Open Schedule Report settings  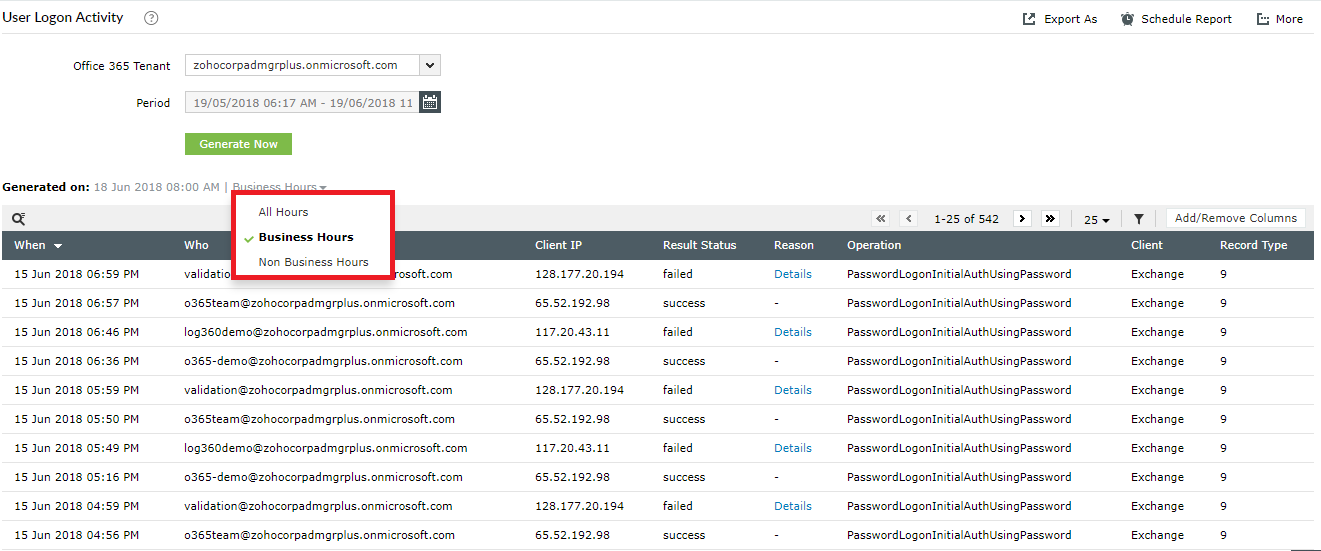coord(1176,19)
